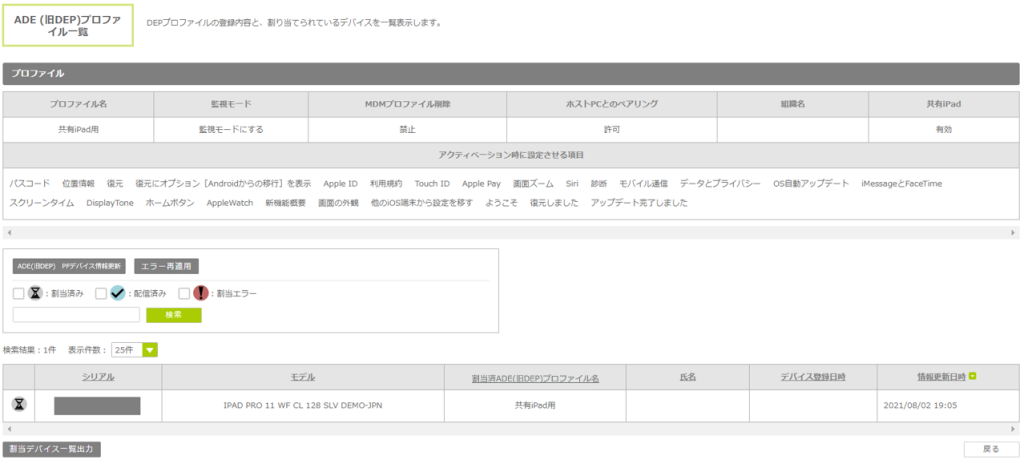The image size is (1024, 464).
Task: Click the search text input field
Action: [x=76, y=315]
